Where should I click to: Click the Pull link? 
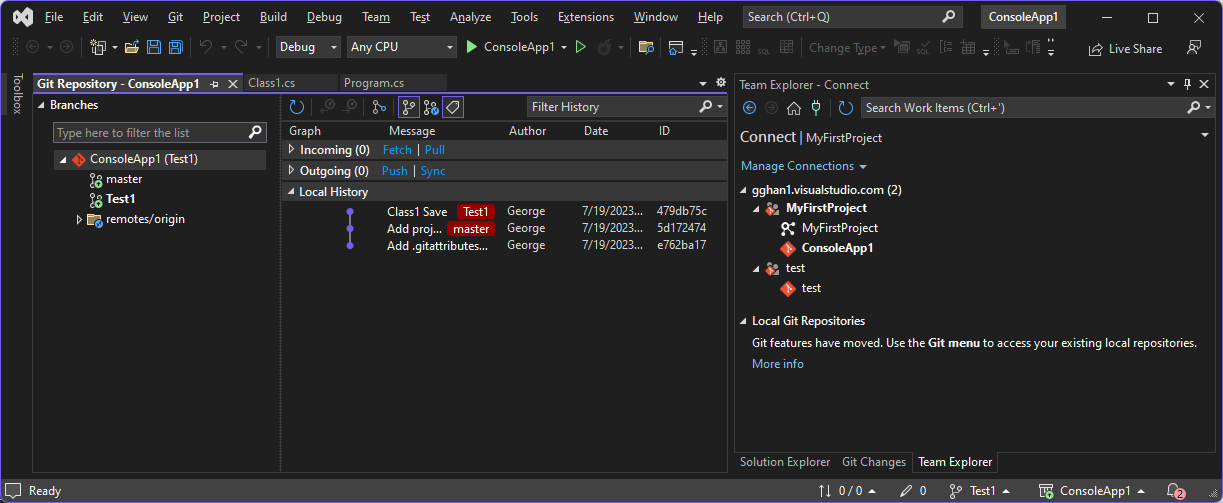point(435,149)
